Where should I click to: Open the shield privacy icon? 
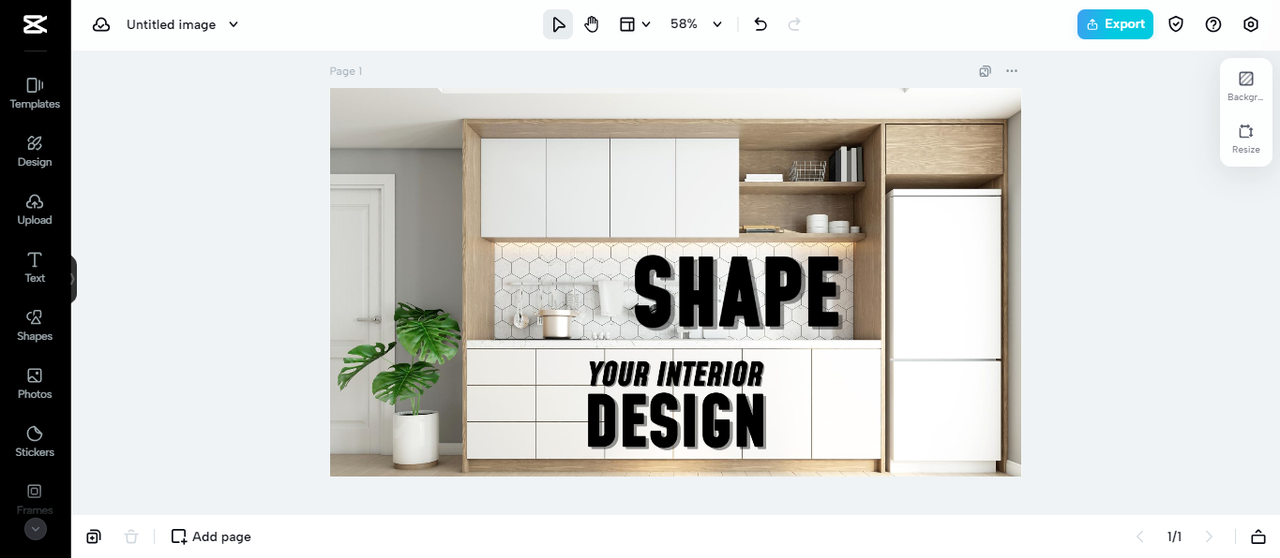(x=1176, y=24)
